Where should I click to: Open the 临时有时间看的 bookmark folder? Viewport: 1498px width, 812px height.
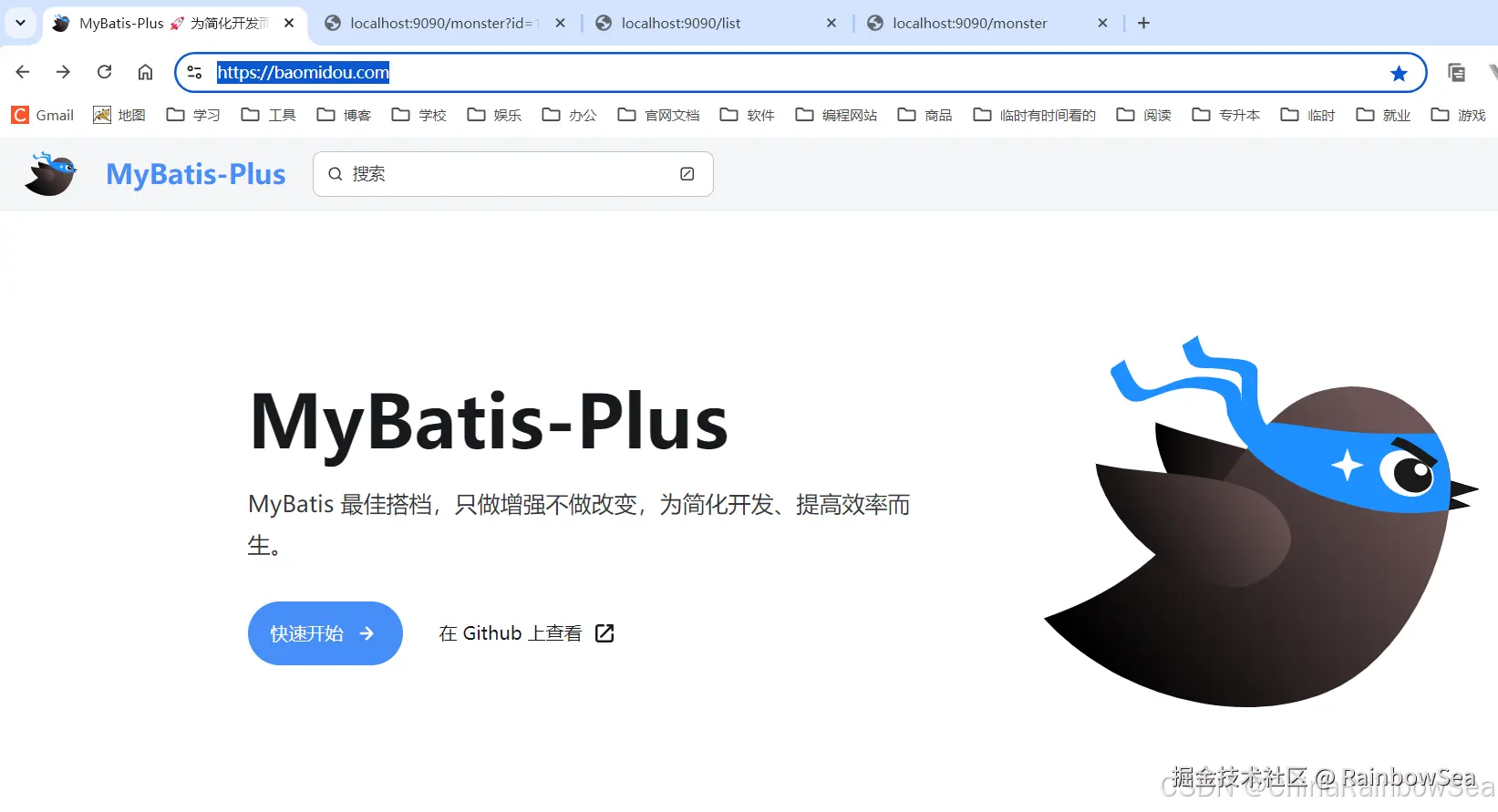tap(1034, 115)
